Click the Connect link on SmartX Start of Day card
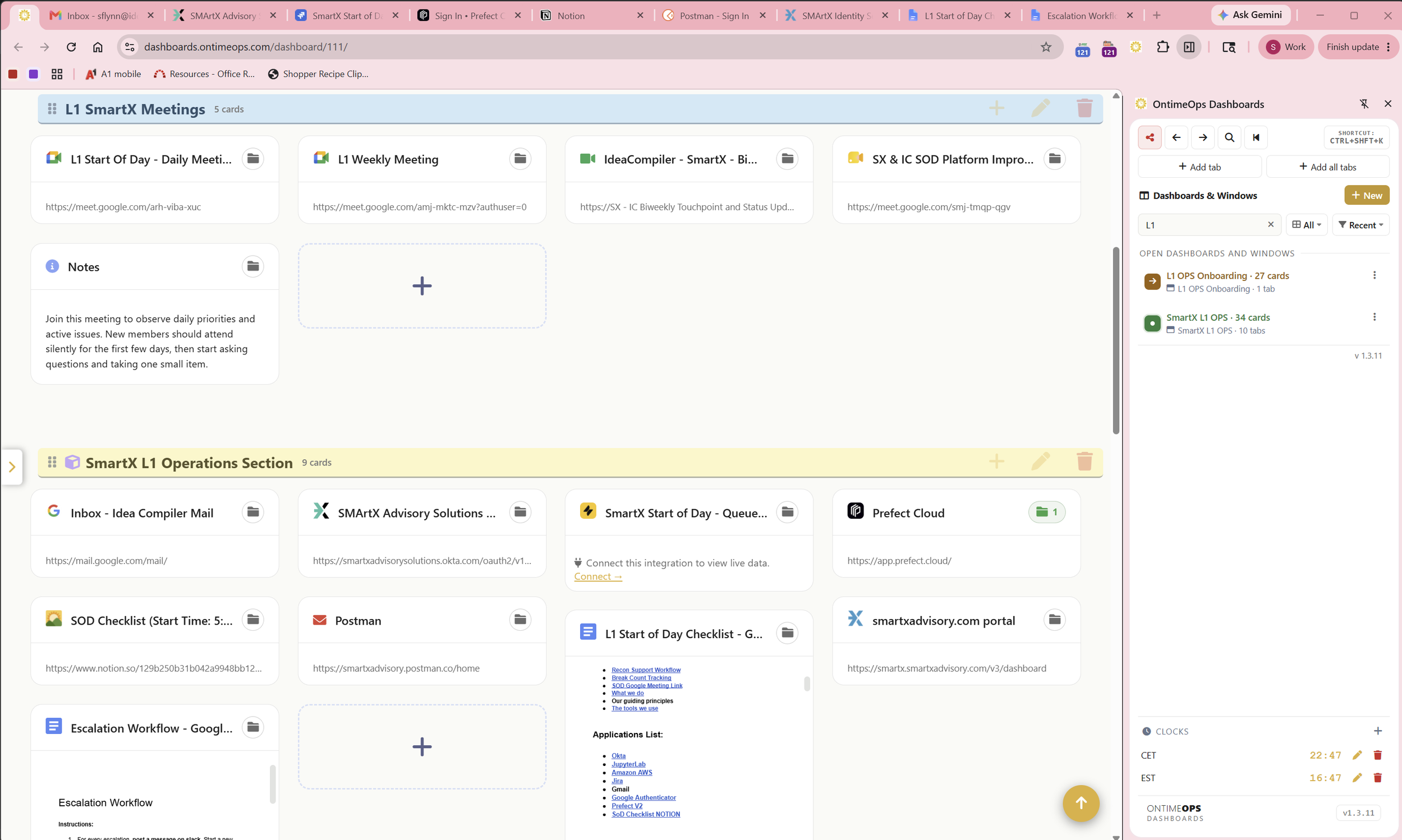This screenshot has width=1402, height=840. pos(598,577)
